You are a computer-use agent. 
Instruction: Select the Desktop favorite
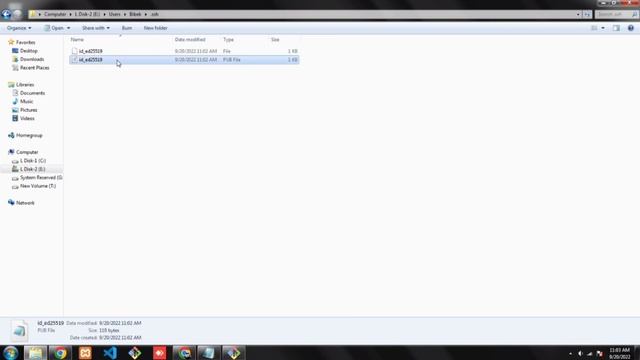(x=29, y=51)
